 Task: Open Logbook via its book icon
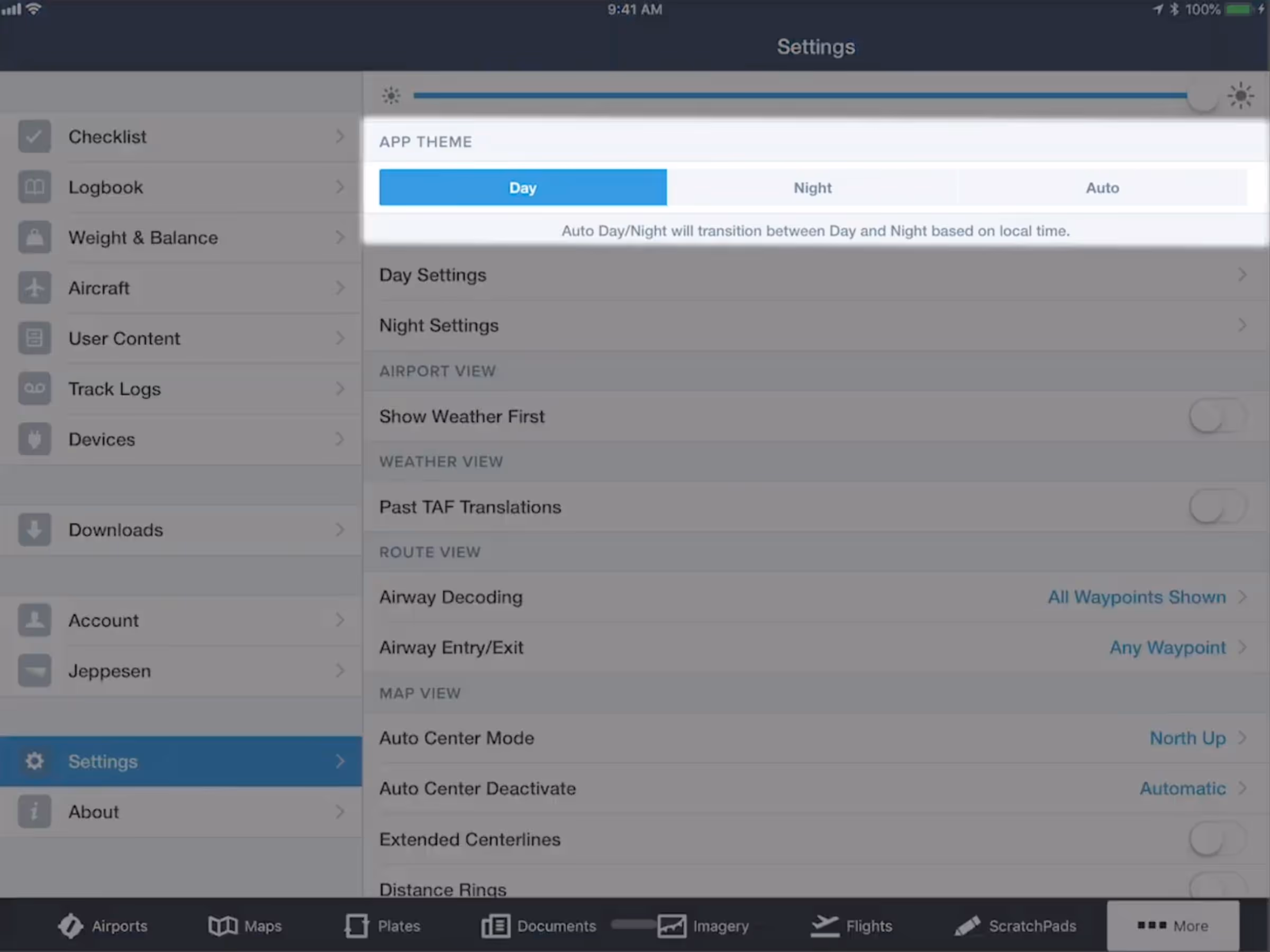34,187
